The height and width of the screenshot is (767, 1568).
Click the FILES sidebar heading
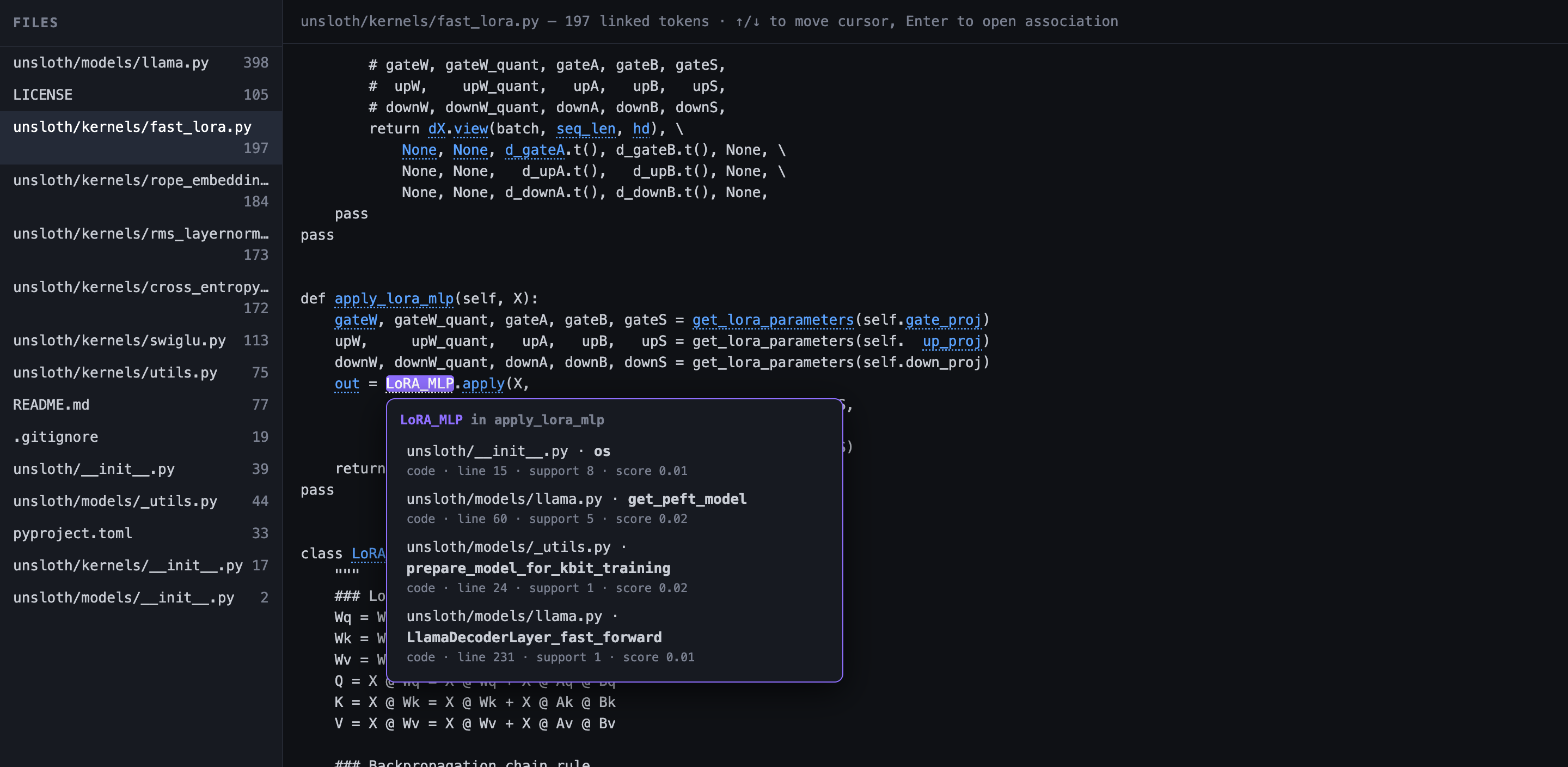pos(35,22)
